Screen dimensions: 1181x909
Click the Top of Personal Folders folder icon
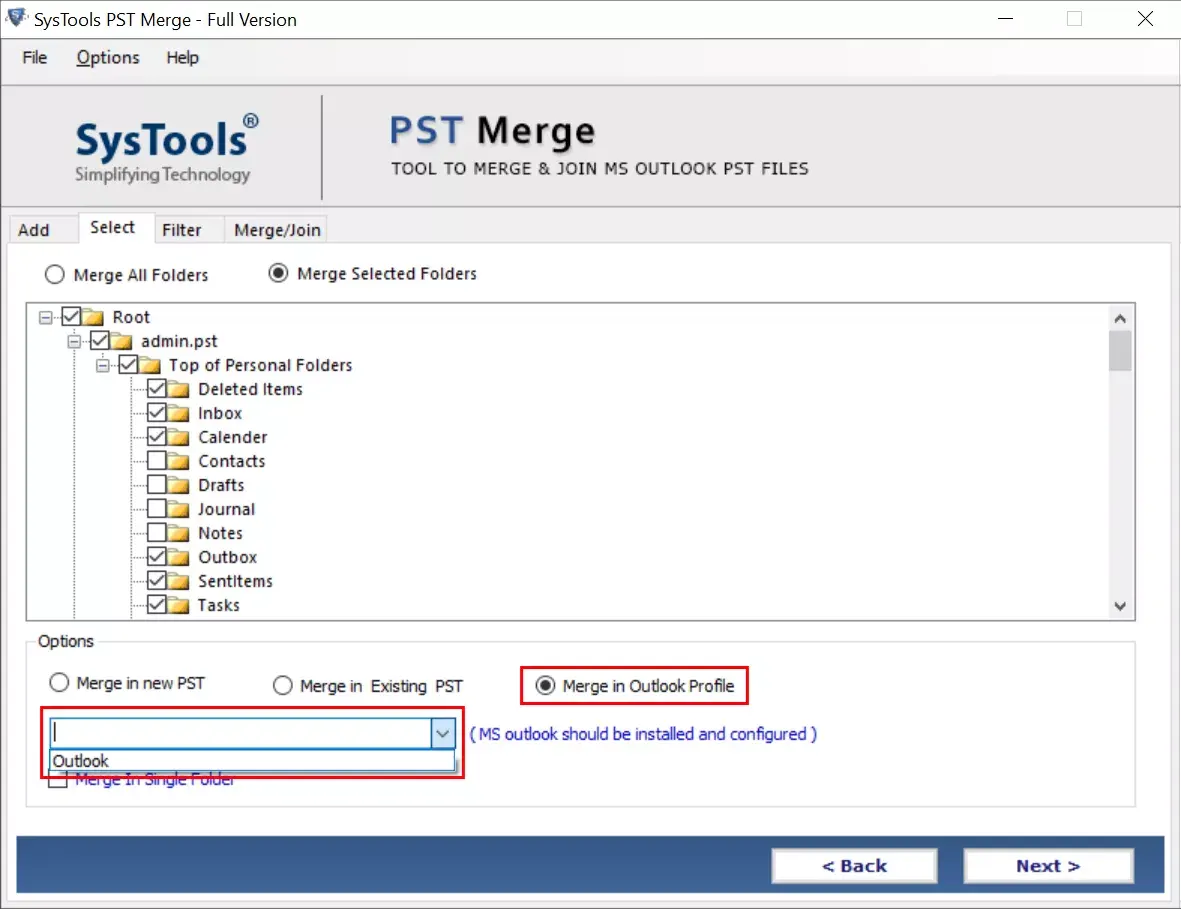pos(150,365)
